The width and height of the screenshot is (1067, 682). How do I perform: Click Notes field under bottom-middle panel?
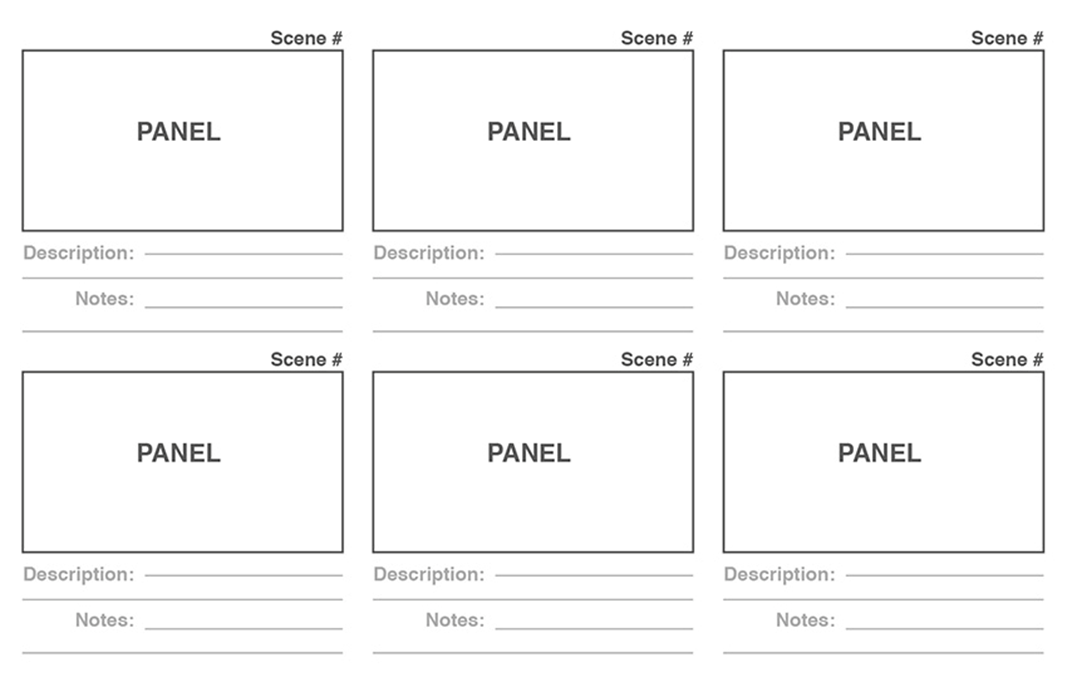point(594,627)
